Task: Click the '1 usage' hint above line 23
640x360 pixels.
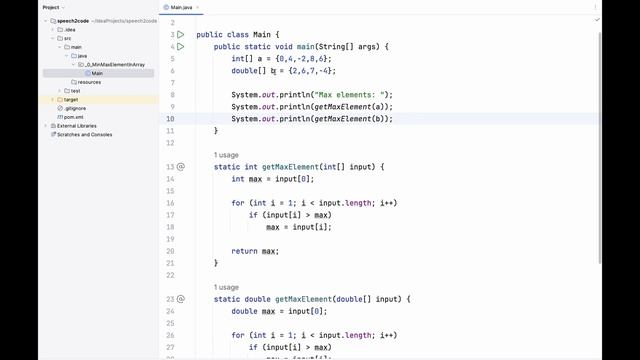Action: tap(226, 287)
